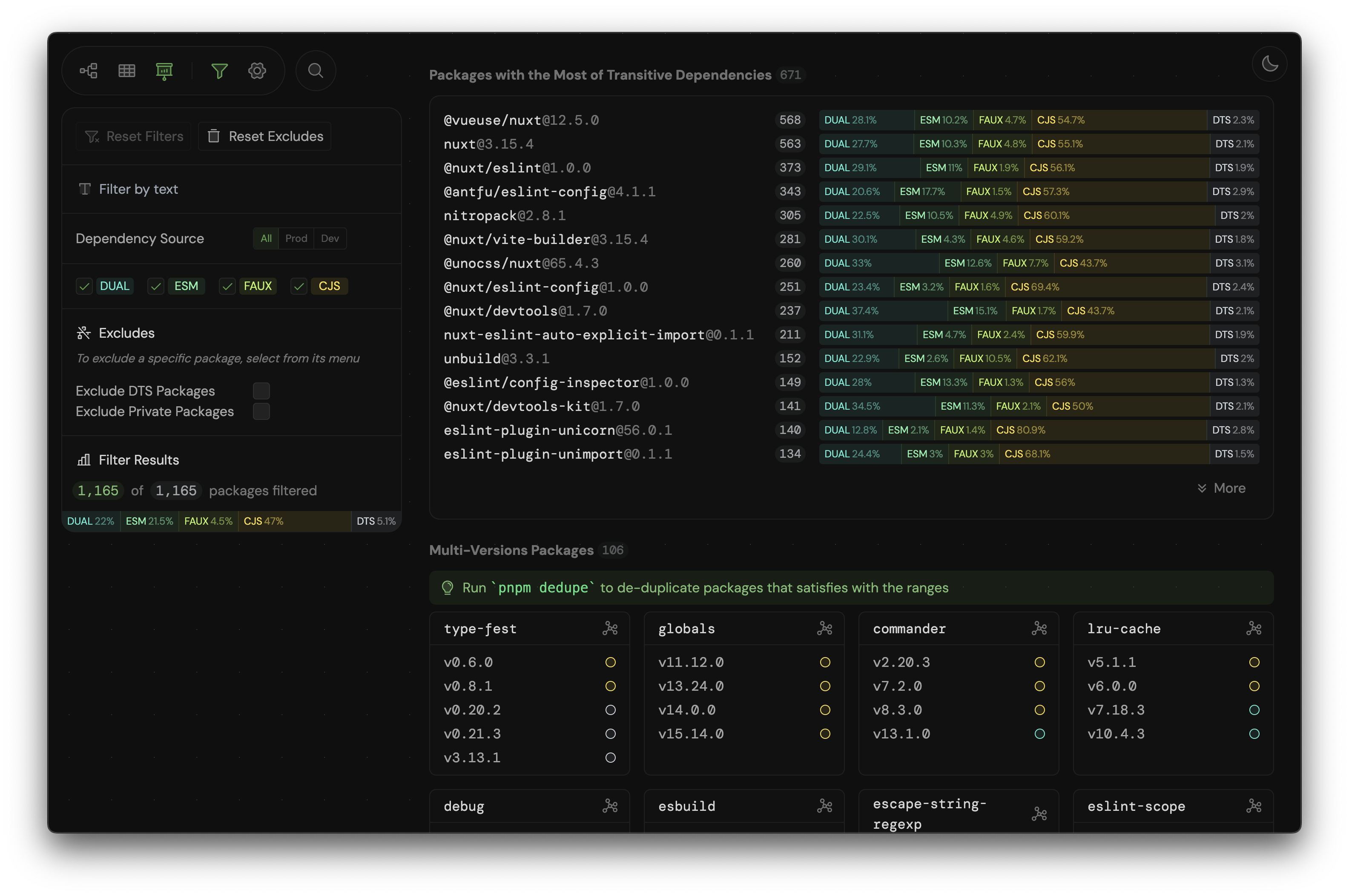The image size is (1349, 896).
Task: Click the graph icon on lru-cache card
Action: 1254,629
